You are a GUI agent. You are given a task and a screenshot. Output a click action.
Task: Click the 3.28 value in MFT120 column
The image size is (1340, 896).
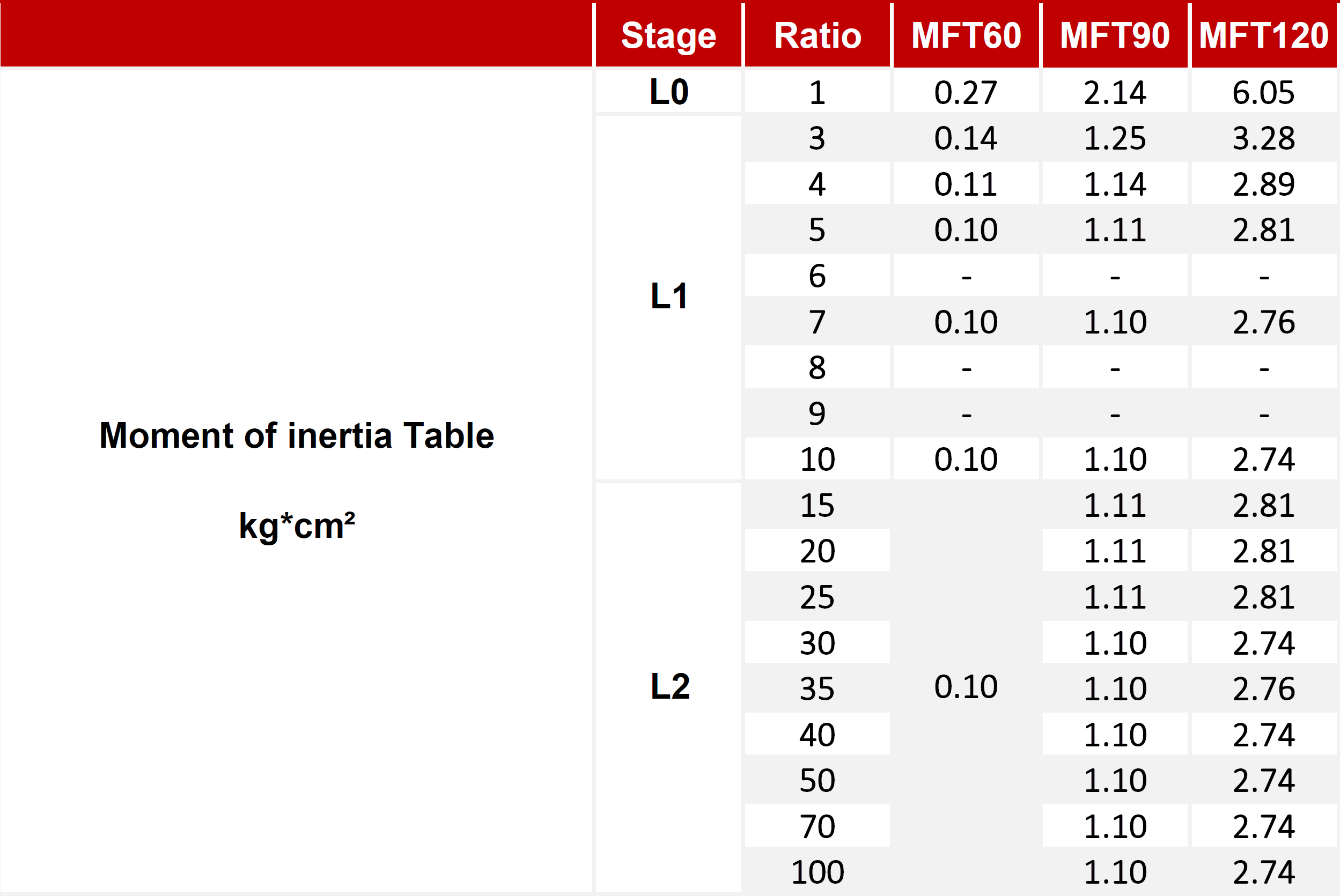click(1263, 138)
